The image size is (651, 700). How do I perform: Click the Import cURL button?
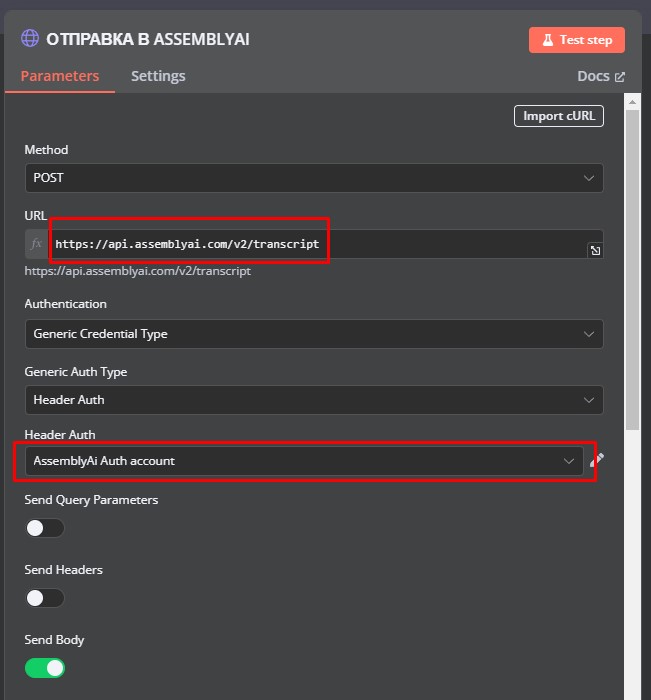click(x=559, y=116)
